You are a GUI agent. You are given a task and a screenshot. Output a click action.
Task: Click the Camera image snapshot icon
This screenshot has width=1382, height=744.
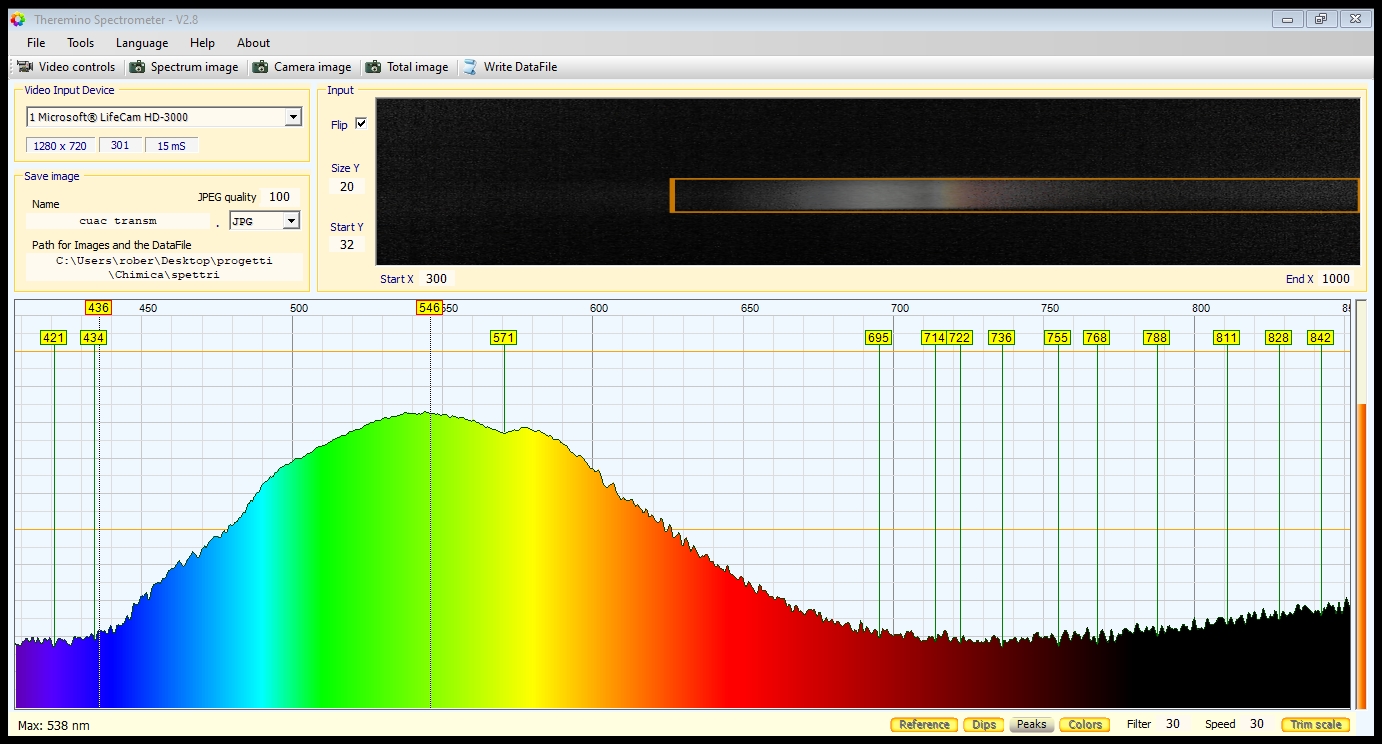tap(260, 67)
